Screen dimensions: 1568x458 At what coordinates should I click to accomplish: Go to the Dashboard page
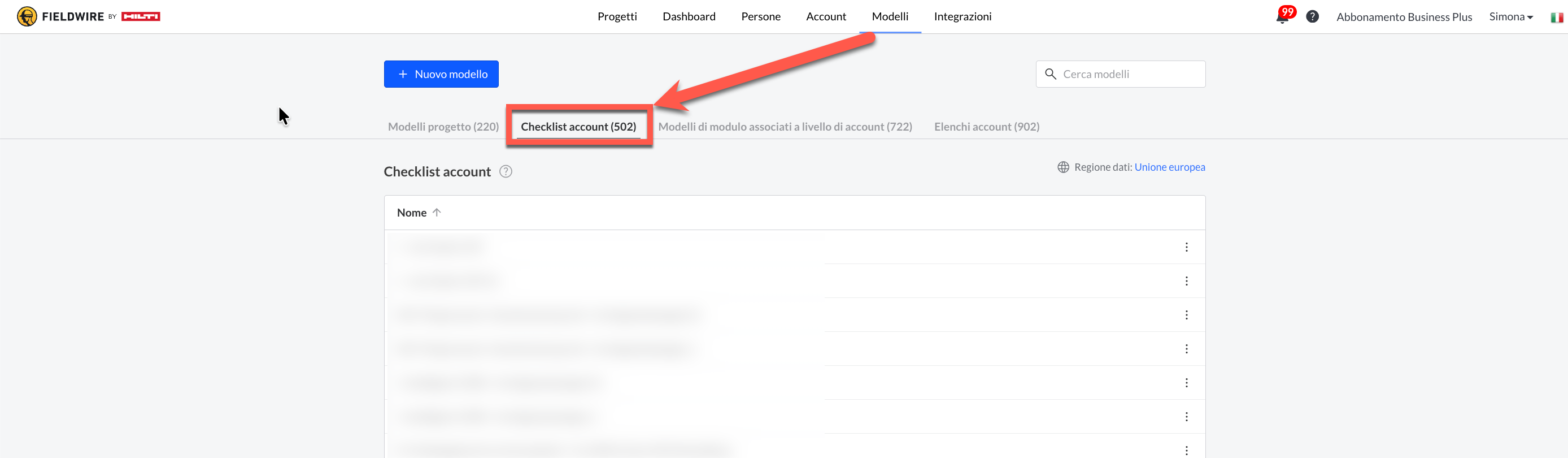coord(689,17)
